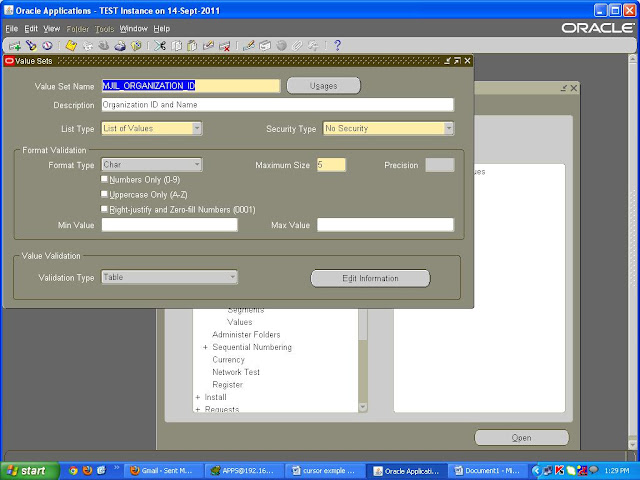Click the Copy toolbar icon

(176, 46)
